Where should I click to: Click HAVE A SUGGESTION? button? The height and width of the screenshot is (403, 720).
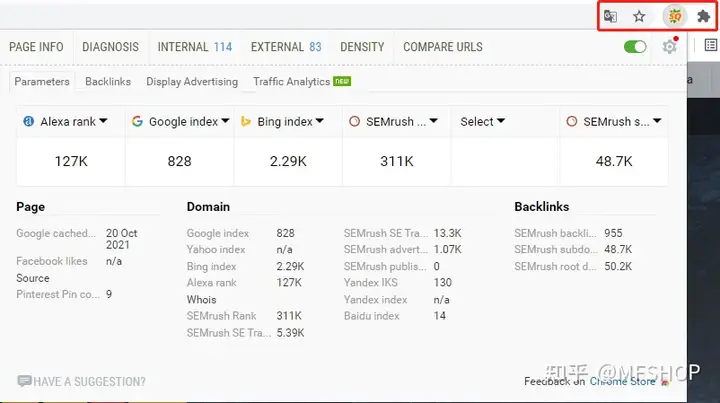(x=82, y=381)
